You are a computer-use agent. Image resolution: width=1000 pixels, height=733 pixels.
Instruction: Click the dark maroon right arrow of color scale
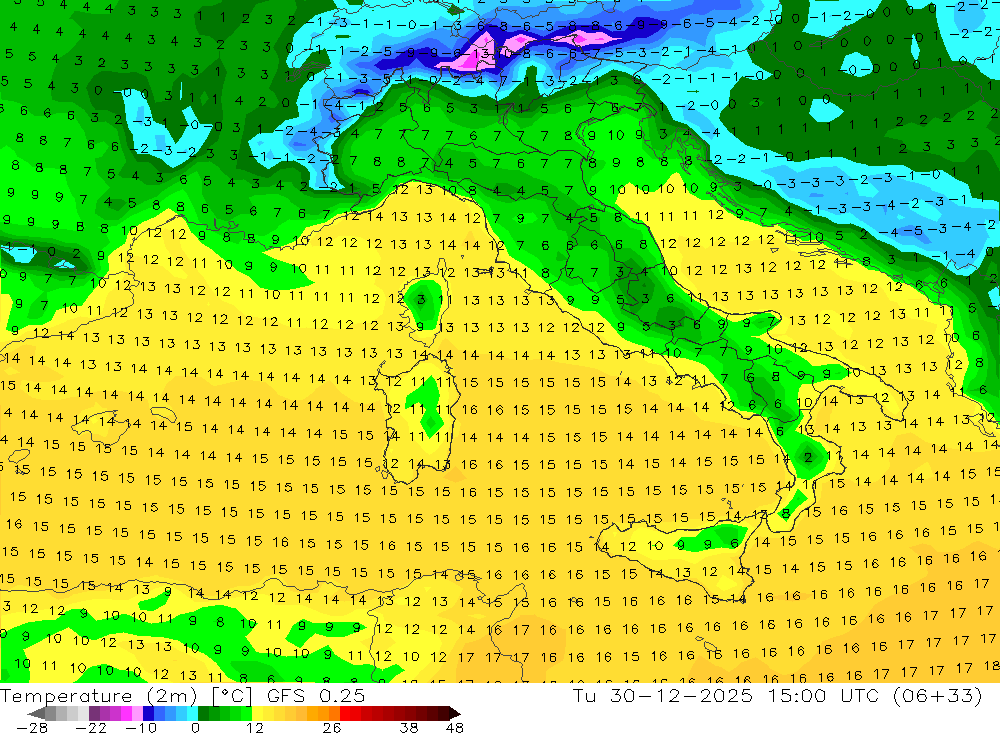tap(454, 713)
